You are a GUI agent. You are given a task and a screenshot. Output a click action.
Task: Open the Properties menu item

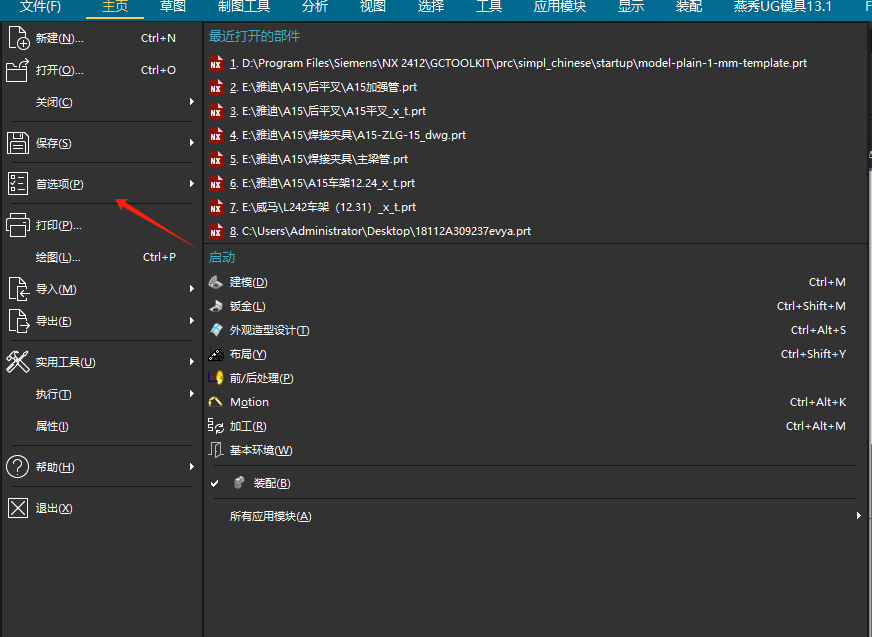[52, 426]
